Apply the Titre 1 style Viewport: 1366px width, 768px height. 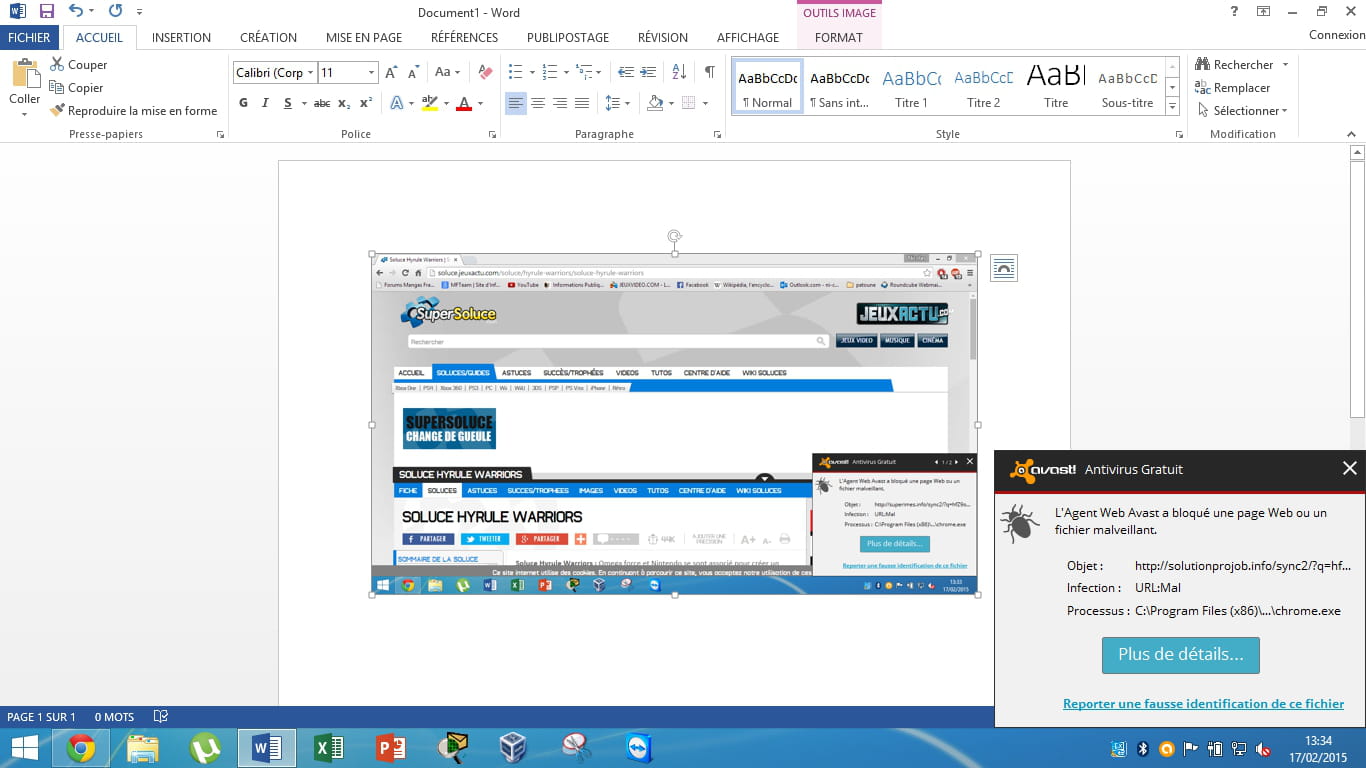[x=911, y=88]
